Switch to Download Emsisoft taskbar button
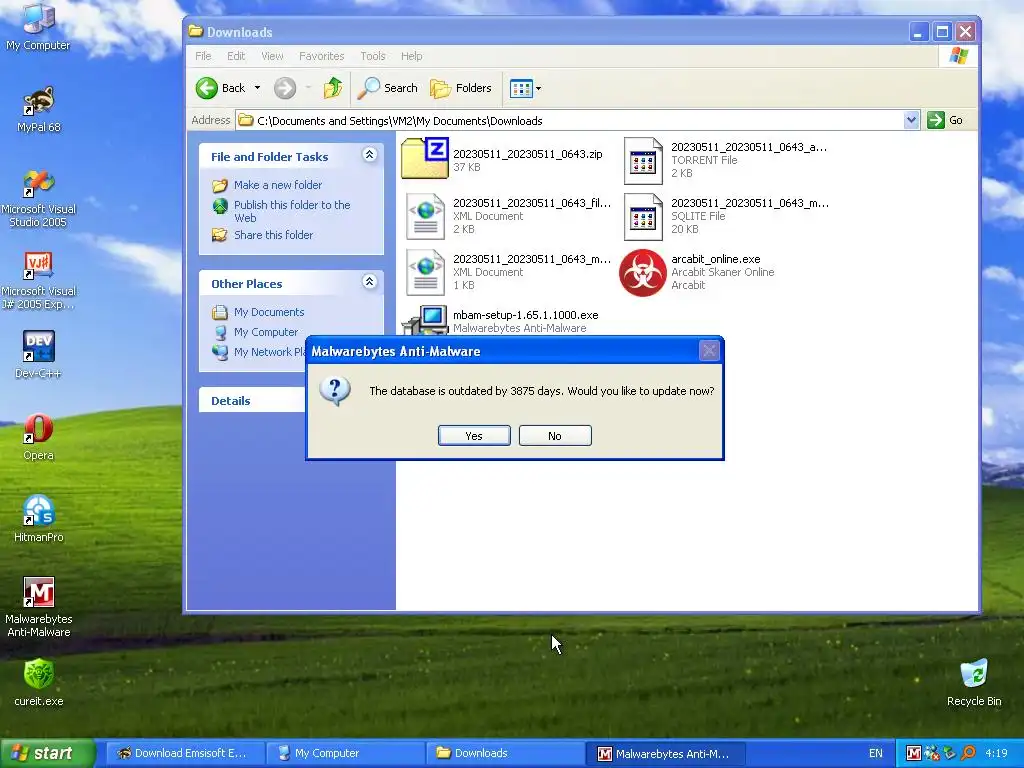 [184, 753]
